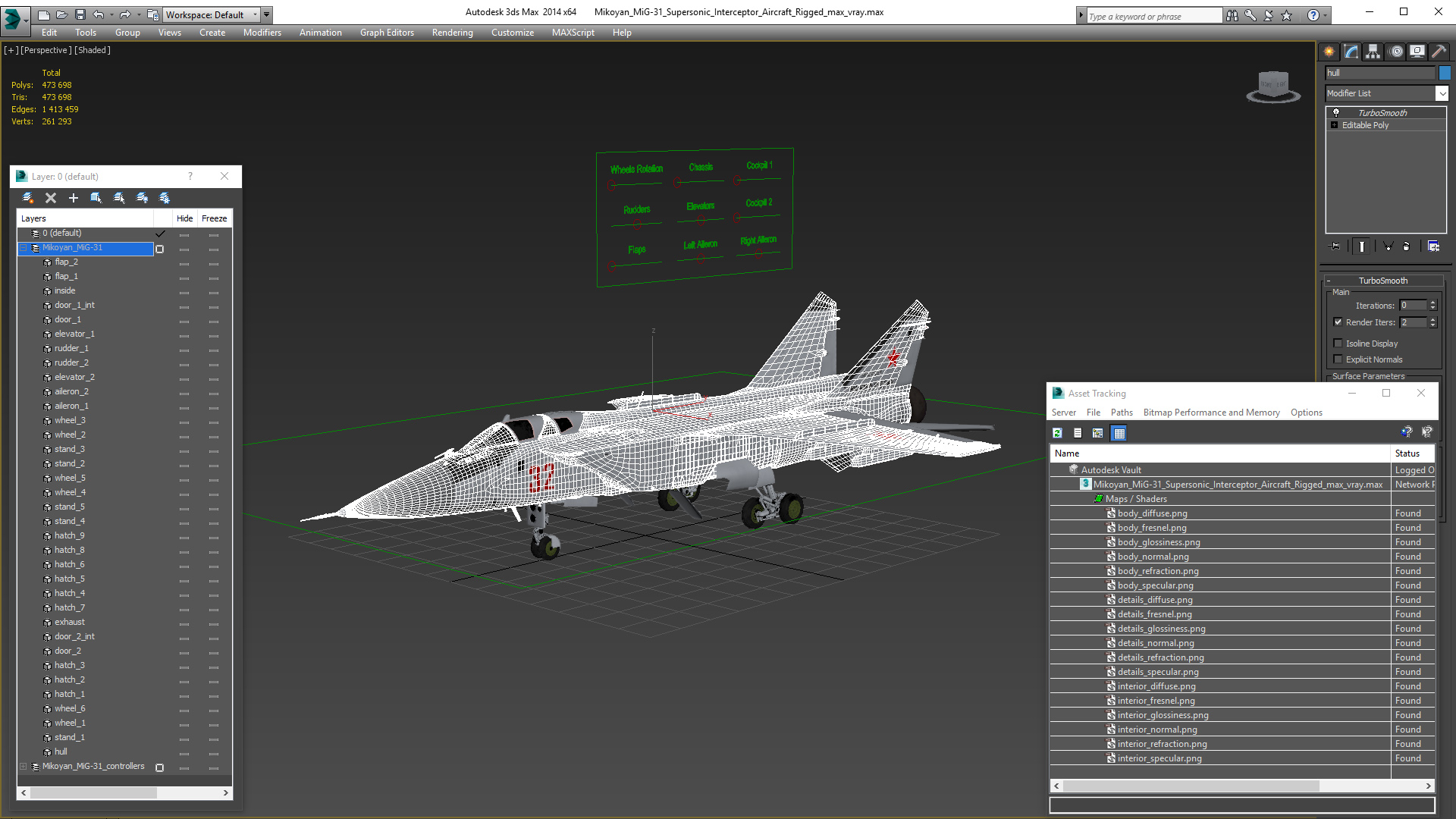
Task: Click the Hide column header in Layer dialog
Action: point(184,218)
